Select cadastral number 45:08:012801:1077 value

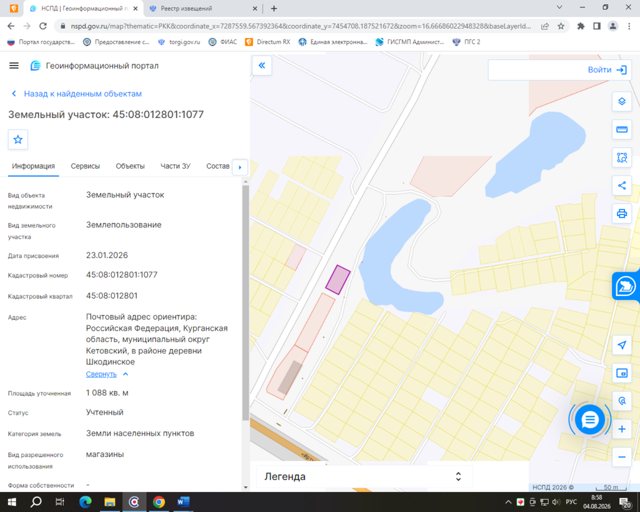click(x=122, y=275)
